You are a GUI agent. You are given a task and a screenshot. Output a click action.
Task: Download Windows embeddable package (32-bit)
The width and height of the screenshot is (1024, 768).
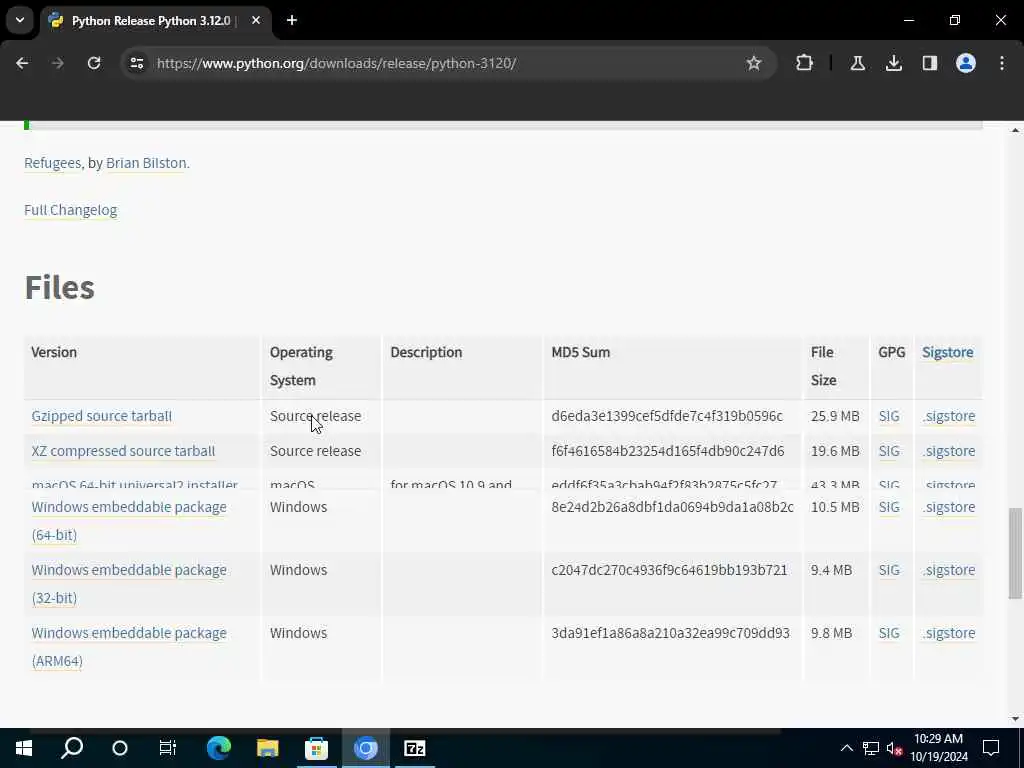(129, 583)
